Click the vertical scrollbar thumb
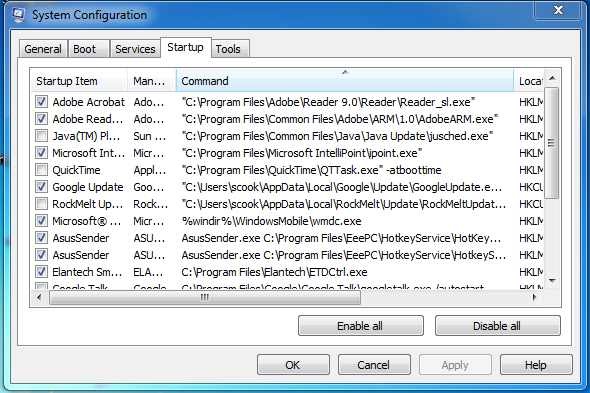The width and height of the screenshot is (590, 393). [x=552, y=143]
